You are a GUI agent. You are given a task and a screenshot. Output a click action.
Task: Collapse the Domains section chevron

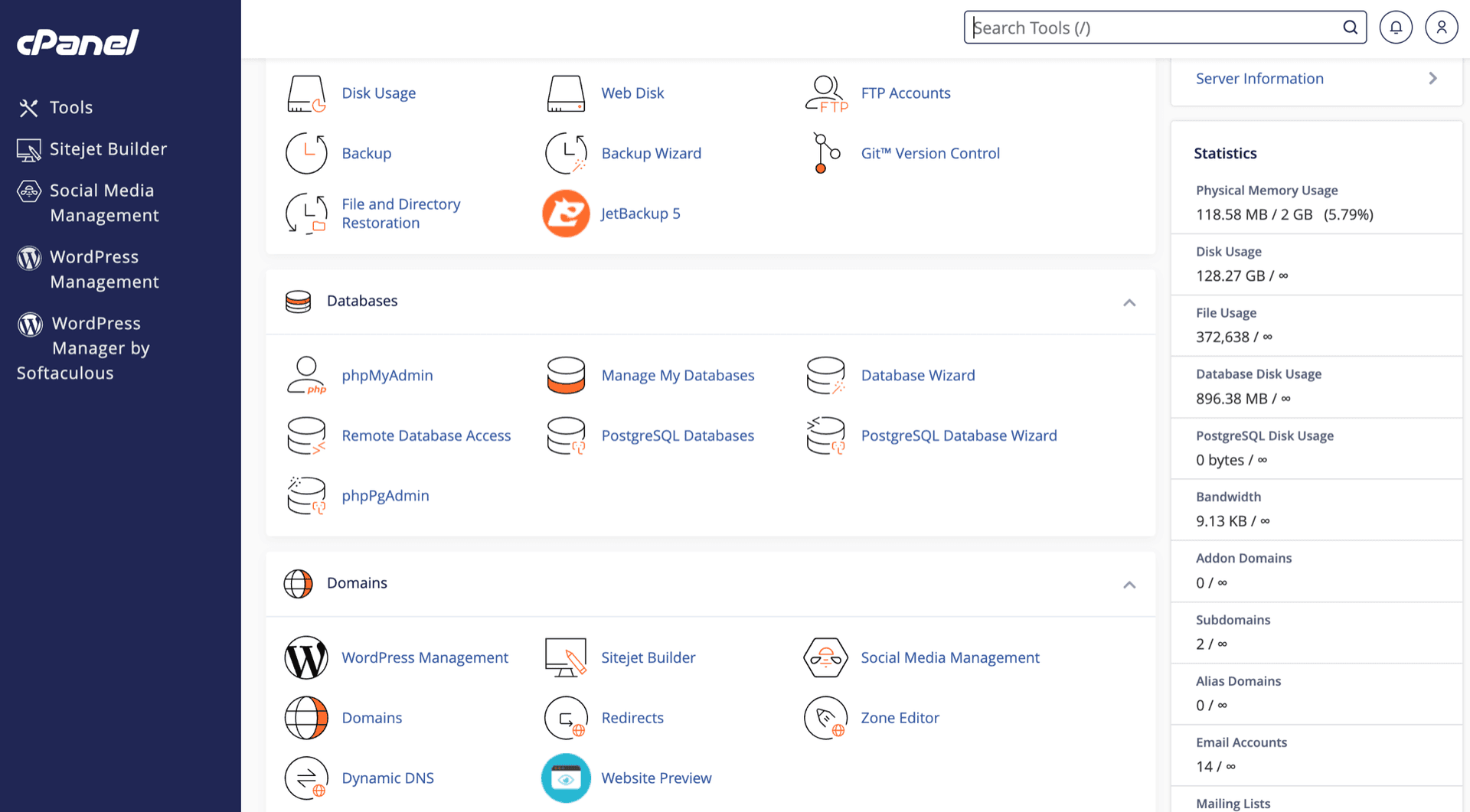(x=1129, y=585)
